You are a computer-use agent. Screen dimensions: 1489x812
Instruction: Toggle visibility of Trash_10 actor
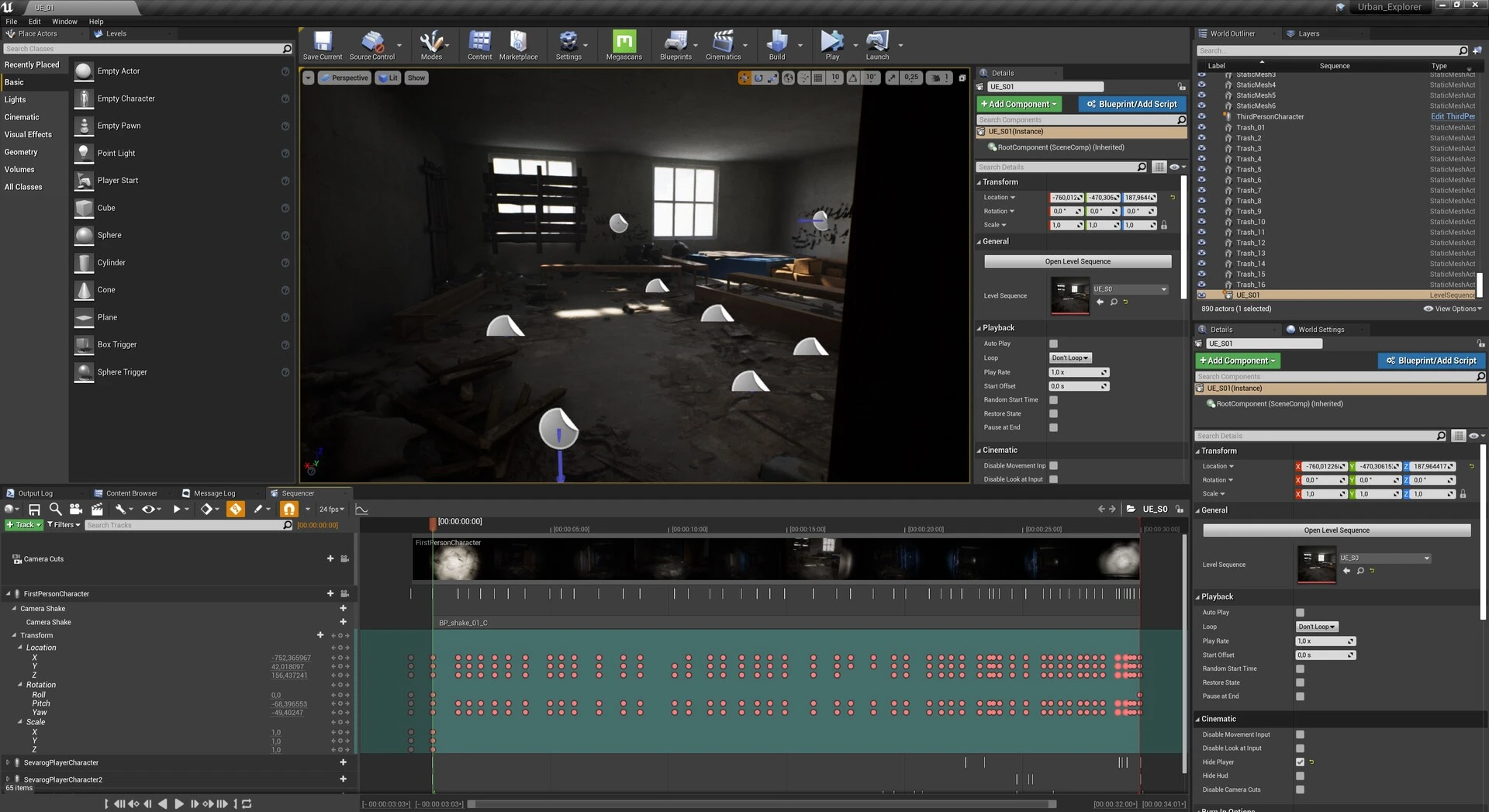pos(1201,222)
